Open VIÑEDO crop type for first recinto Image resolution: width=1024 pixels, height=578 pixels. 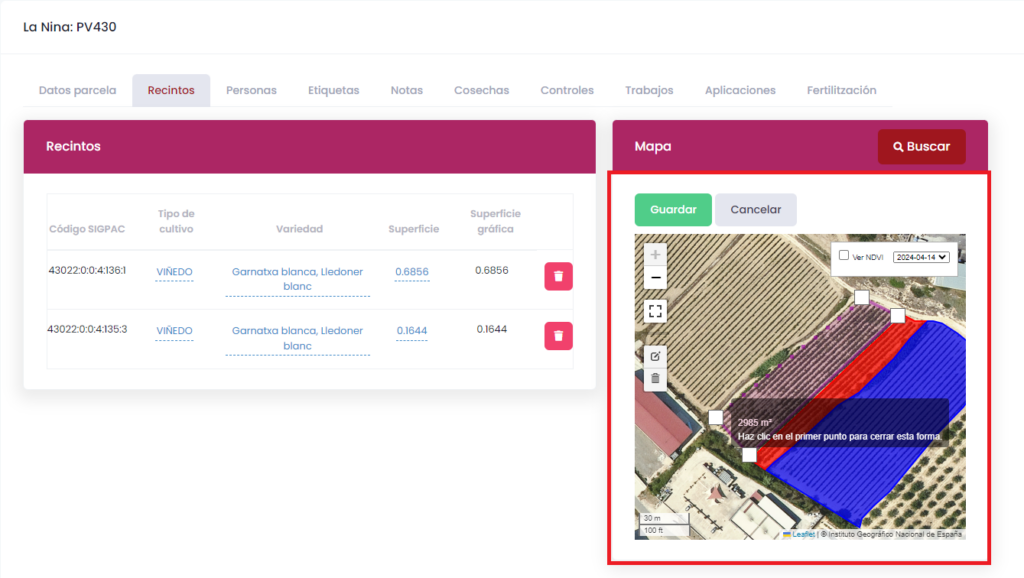point(174,272)
